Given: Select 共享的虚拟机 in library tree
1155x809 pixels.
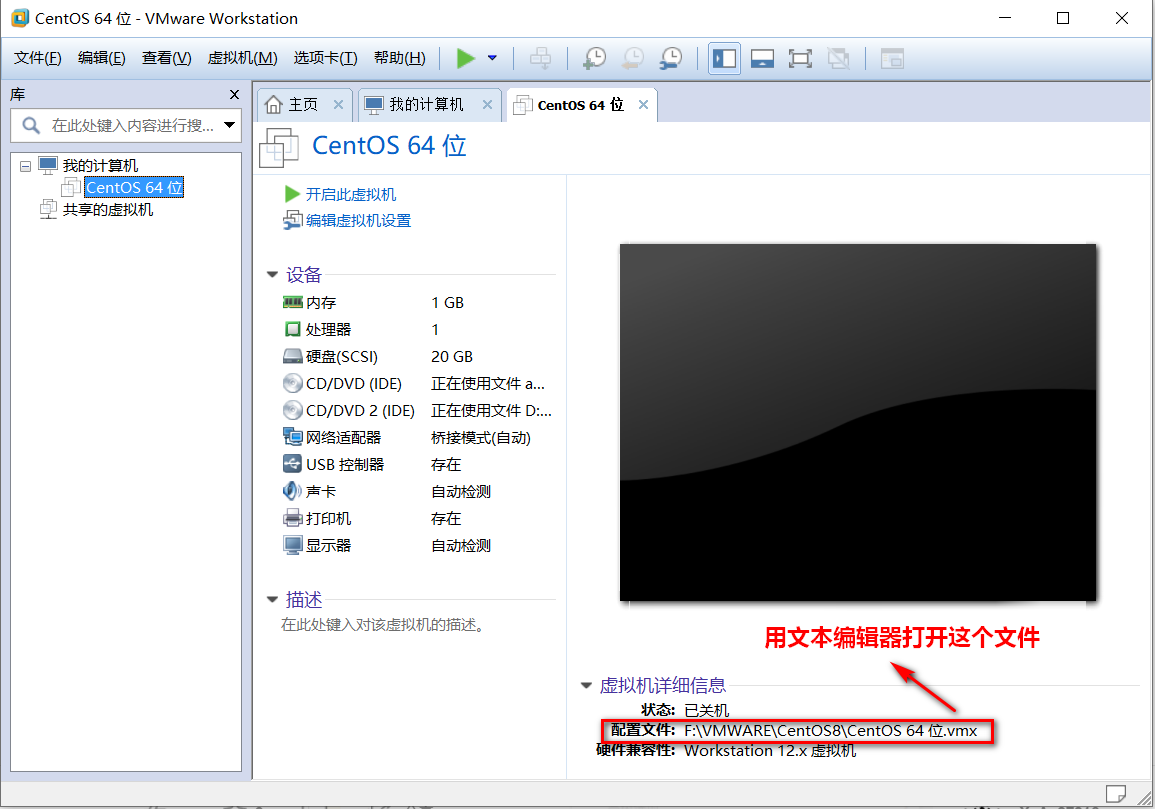Looking at the screenshot, I should tap(108, 210).
